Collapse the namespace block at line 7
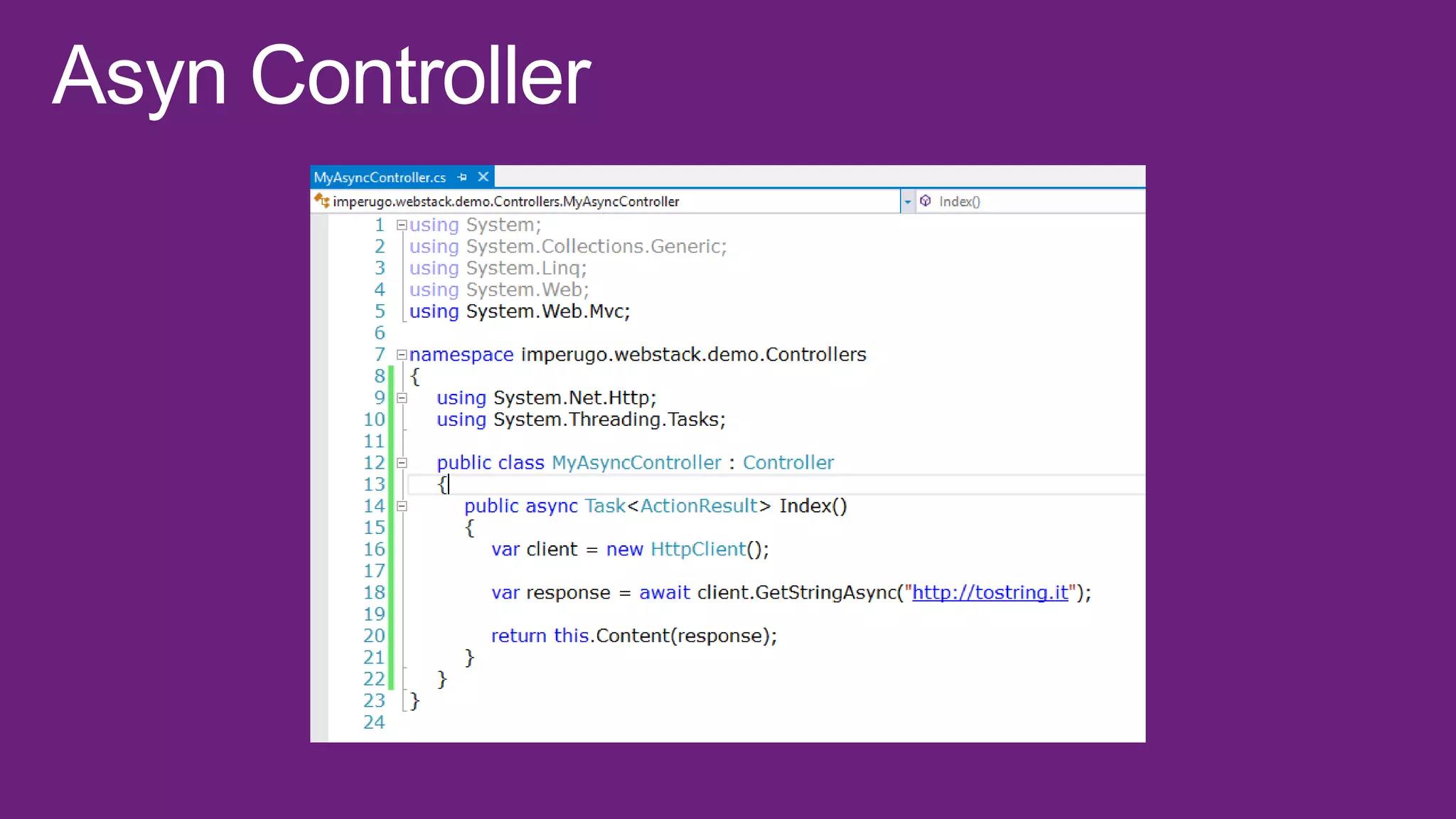This screenshot has height=819, width=1456. point(402,355)
